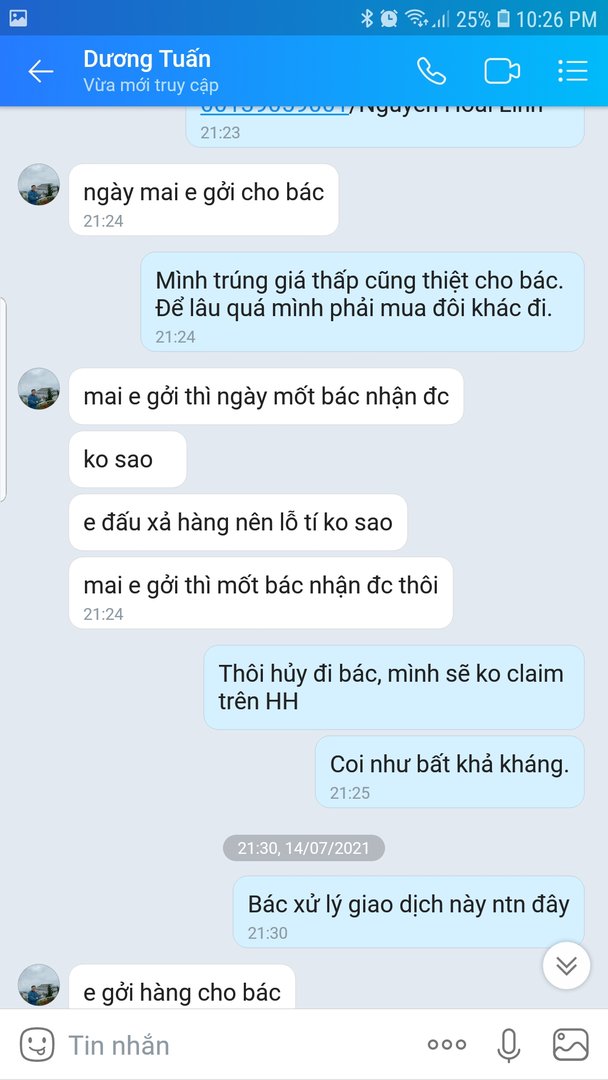
Task: Tap the 21:30, 14/07/2021 date separator
Action: 304,848
